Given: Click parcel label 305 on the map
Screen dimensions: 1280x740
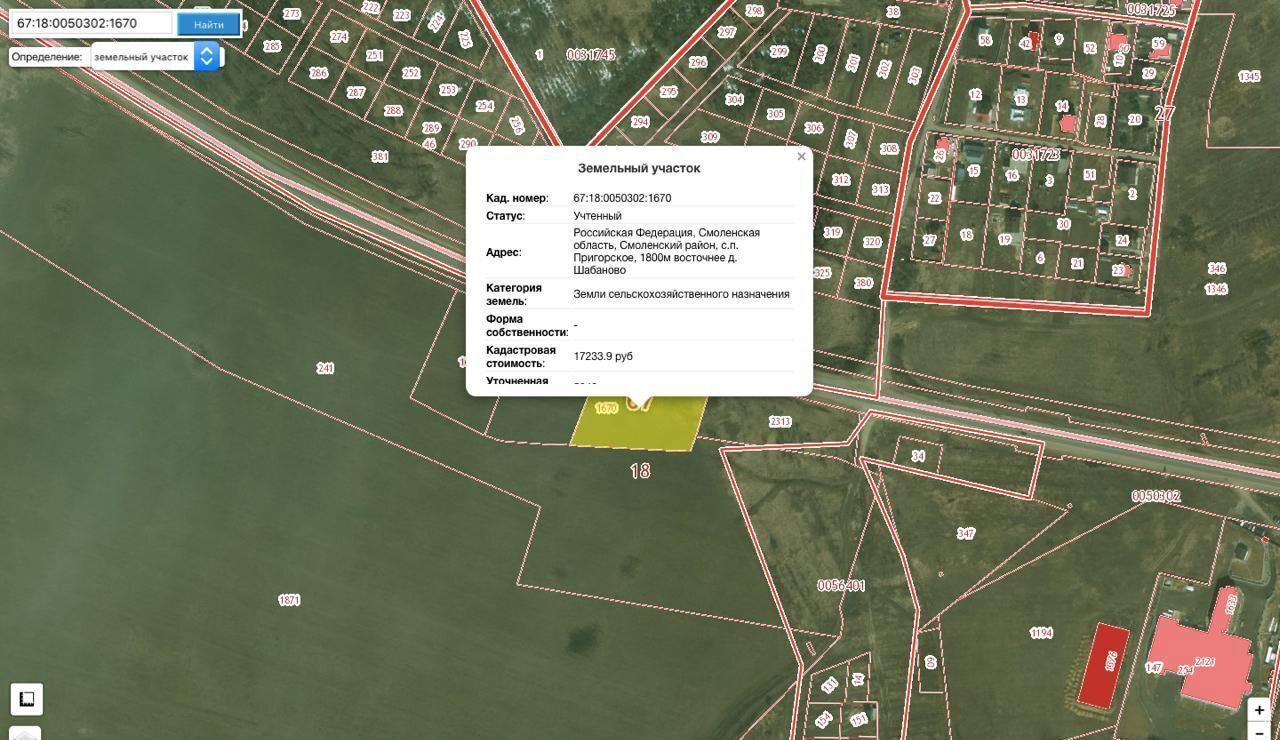Looking at the screenshot, I should [x=776, y=114].
